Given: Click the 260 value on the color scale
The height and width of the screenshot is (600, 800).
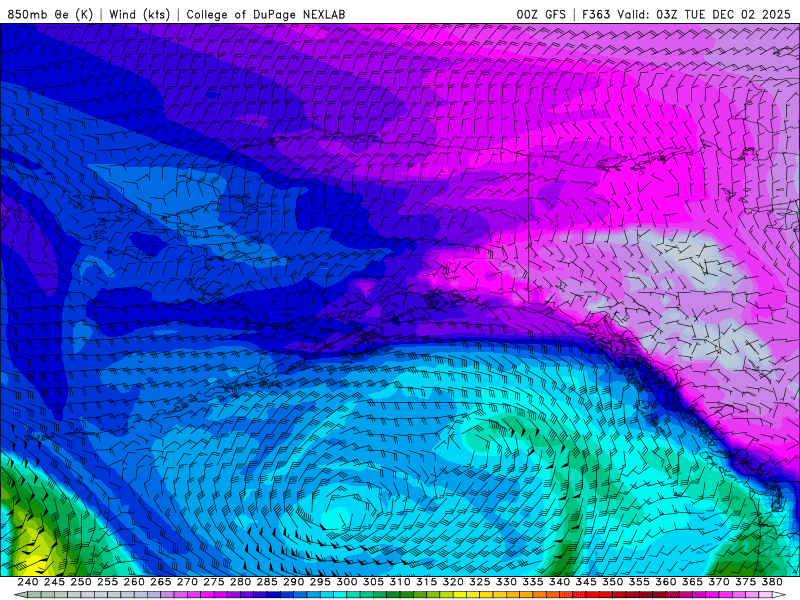Looking at the screenshot, I should (134, 582).
